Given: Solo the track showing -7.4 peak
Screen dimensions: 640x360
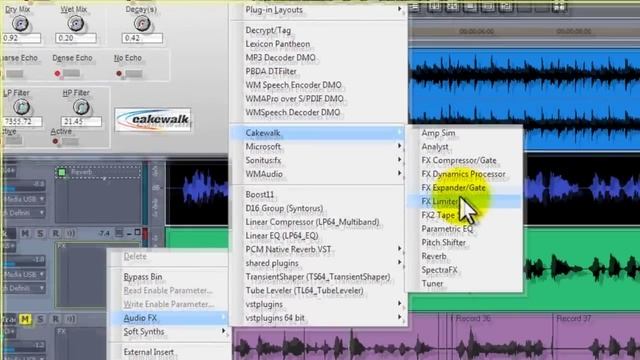Looking at the screenshot, I should click(x=40, y=233).
